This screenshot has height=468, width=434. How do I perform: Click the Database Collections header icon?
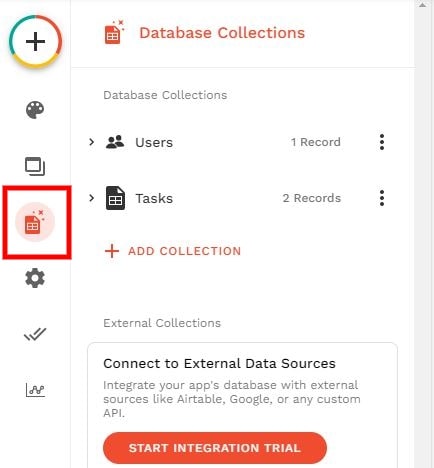[114, 32]
